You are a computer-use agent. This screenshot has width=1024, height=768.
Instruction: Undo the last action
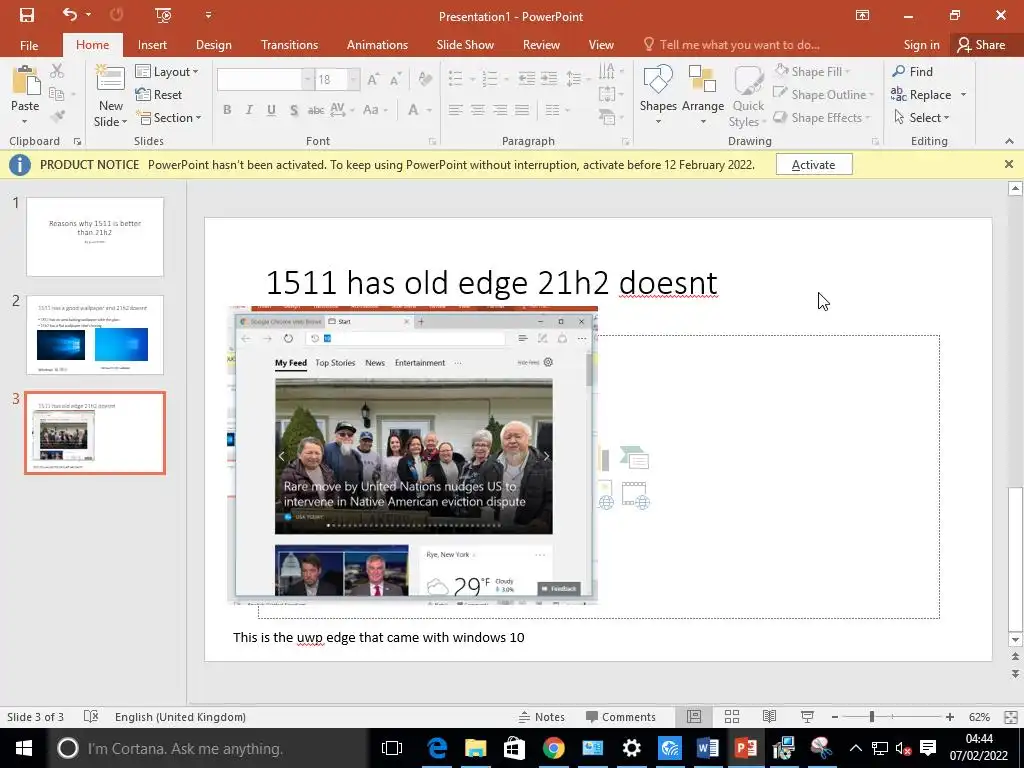(x=70, y=14)
